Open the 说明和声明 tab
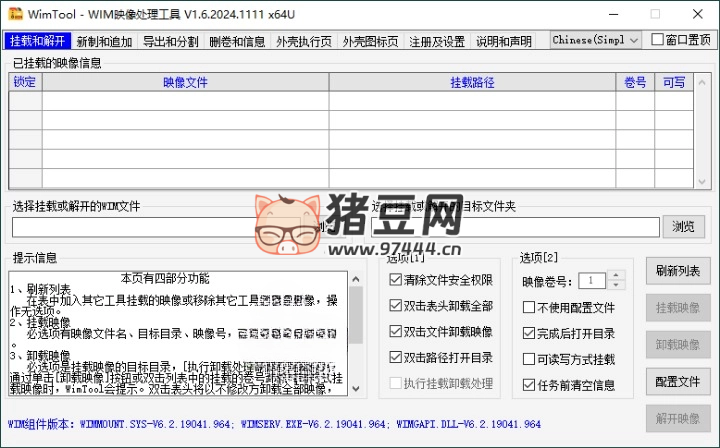Screen dimensions: 720x448 pos(503,41)
